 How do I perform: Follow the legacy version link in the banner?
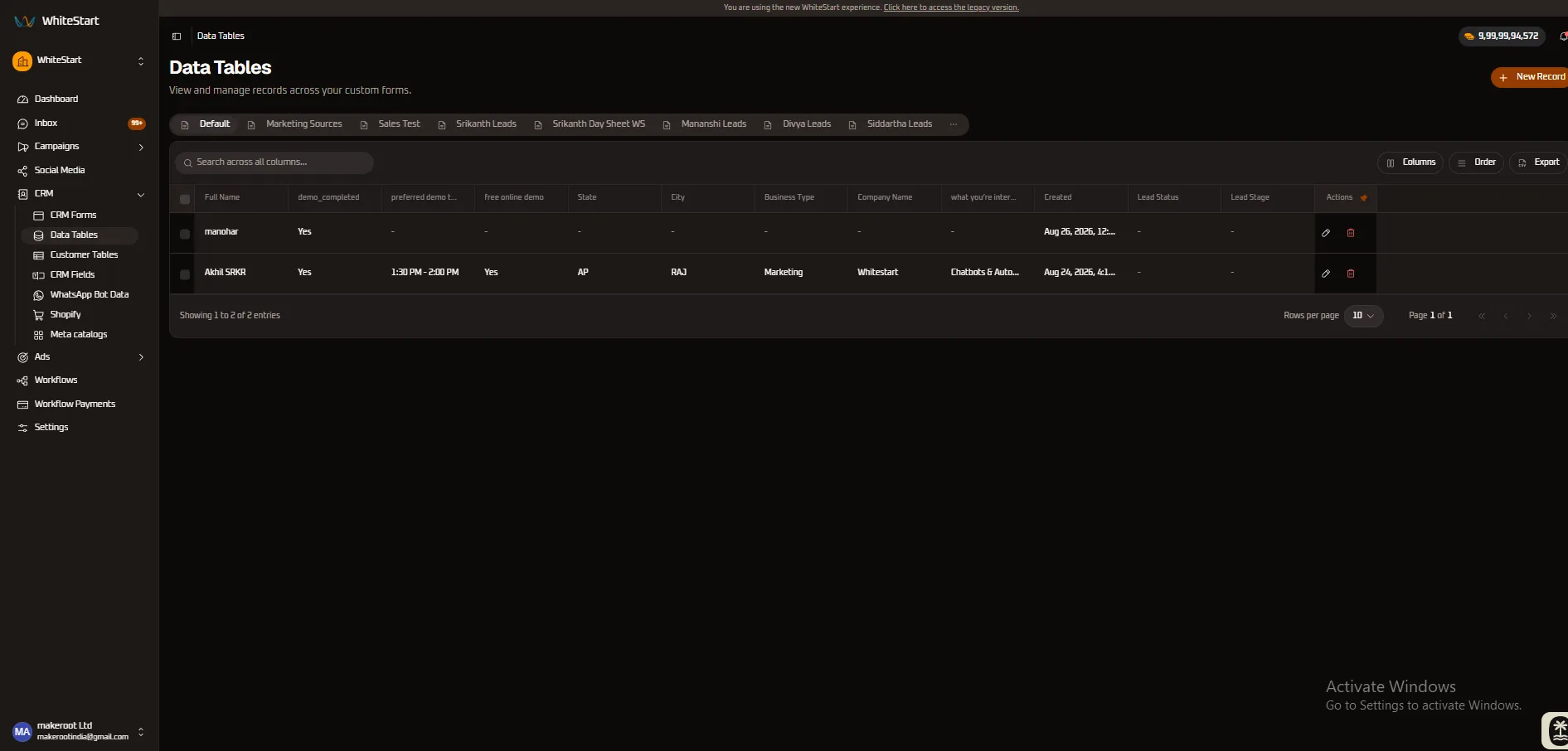951,7
